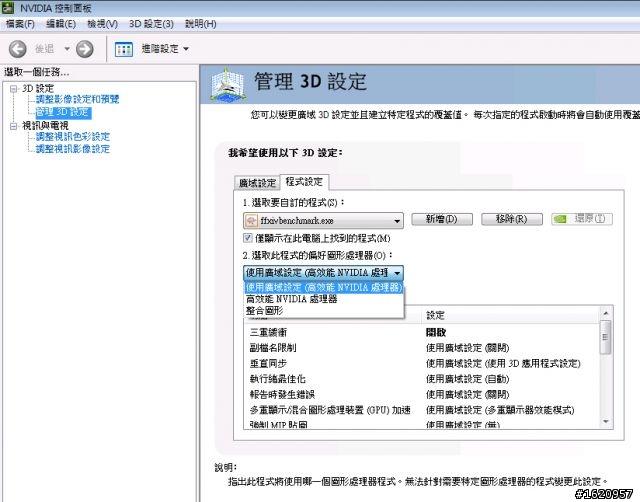
Task: Toggle 僅顯示在此電腦上找到的程式 checkbox
Action: coord(247,238)
